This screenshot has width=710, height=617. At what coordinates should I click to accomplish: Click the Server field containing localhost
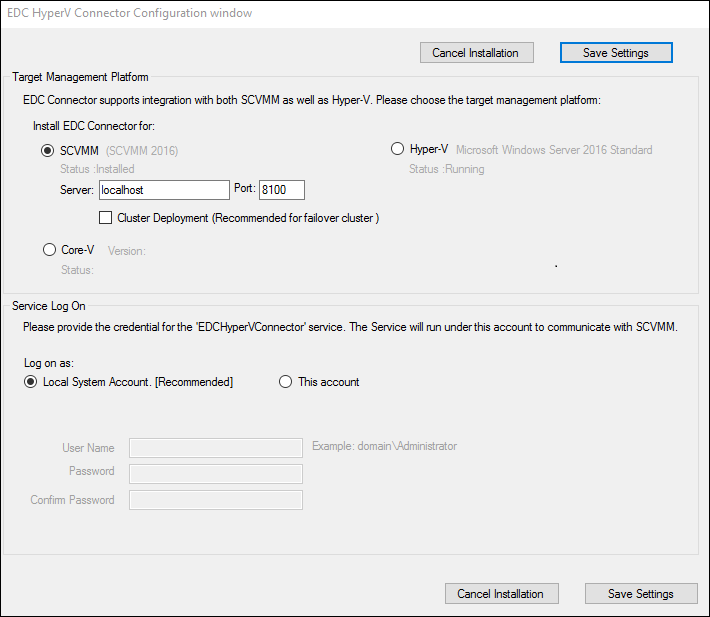point(164,190)
